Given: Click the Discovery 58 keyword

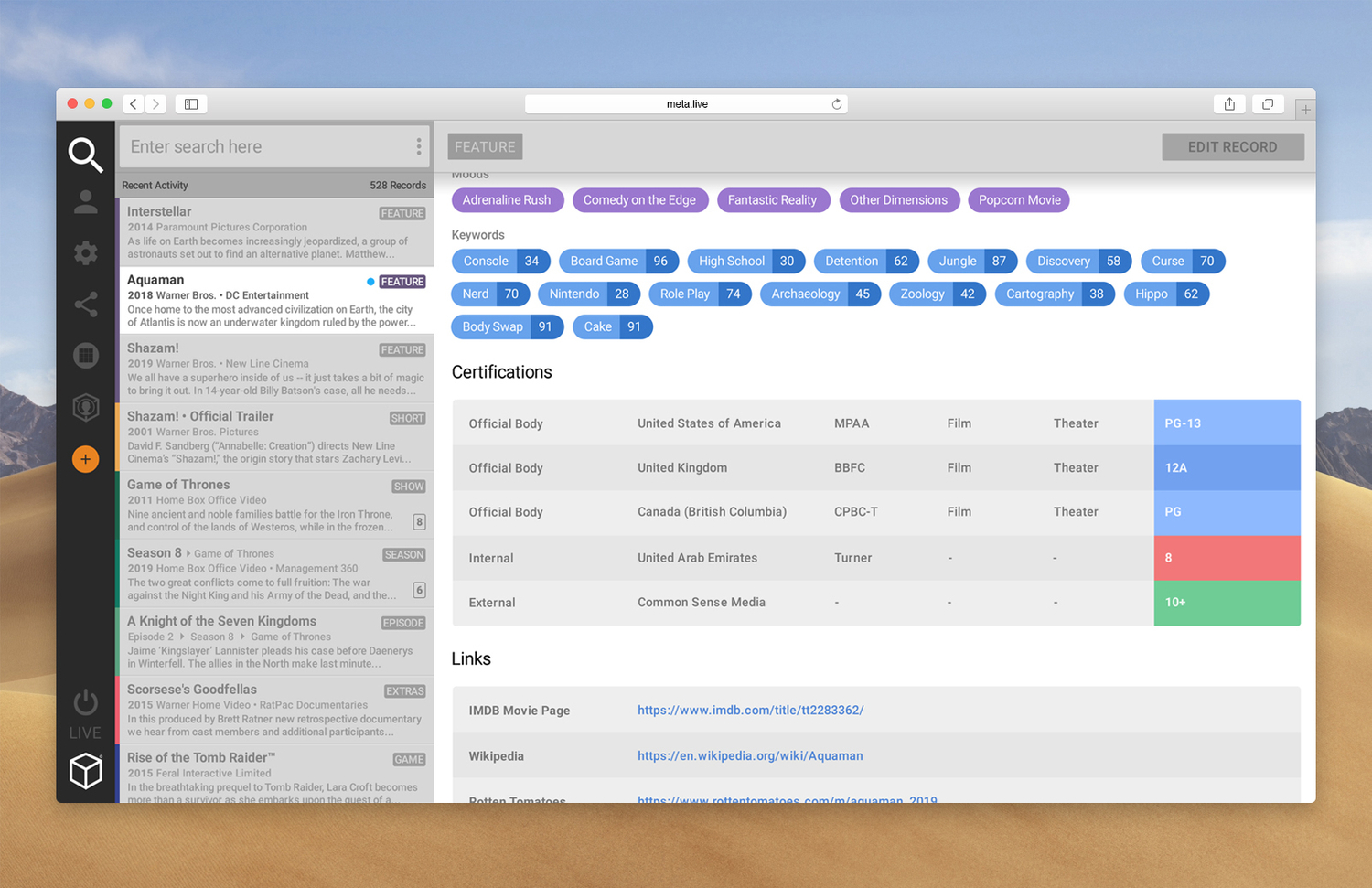Looking at the screenshot, I should [1079, 261].
